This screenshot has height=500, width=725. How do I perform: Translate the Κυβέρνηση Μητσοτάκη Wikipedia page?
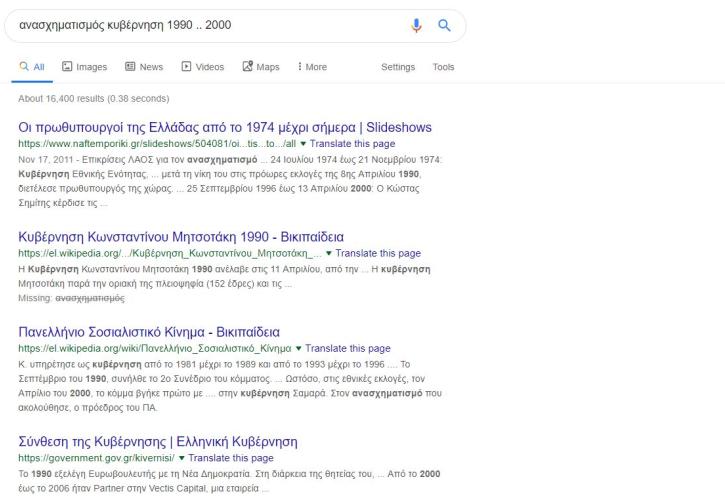(x=378, y=253)
